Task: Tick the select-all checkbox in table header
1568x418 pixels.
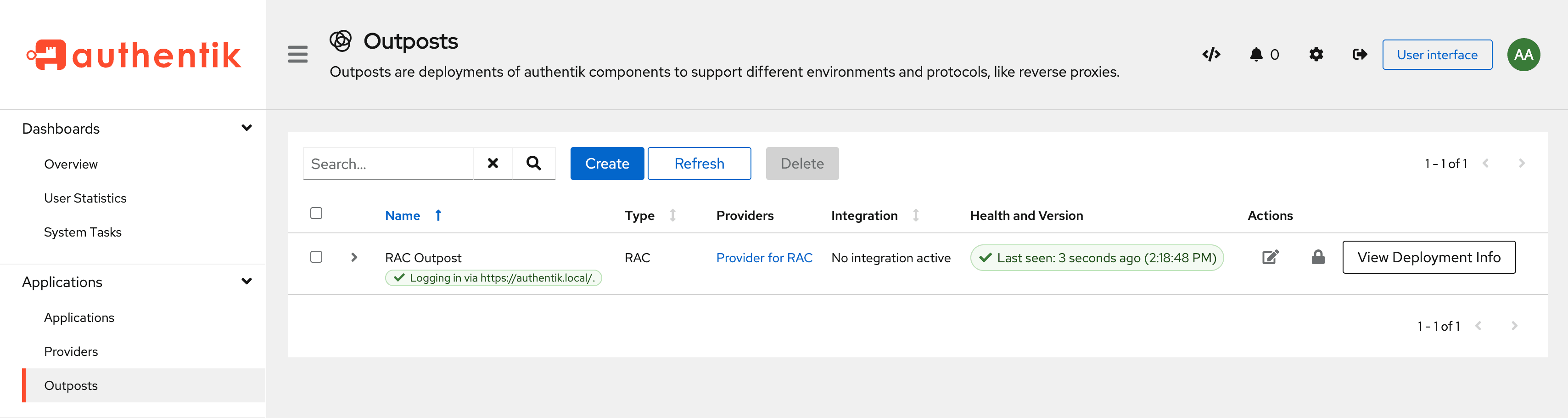Action: point(316,213)
